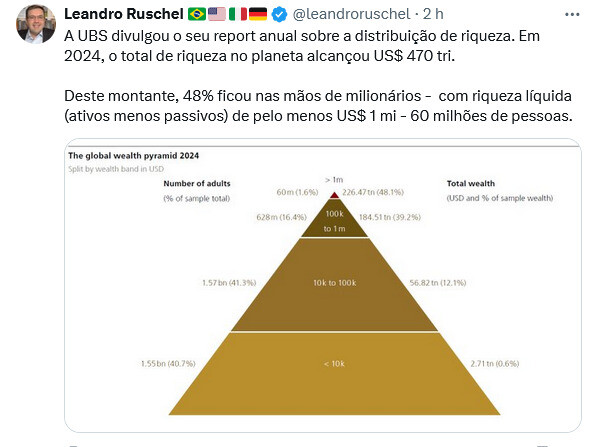
Task: Click the Leandro Ruschel display name
Action: tap(124, 14)
